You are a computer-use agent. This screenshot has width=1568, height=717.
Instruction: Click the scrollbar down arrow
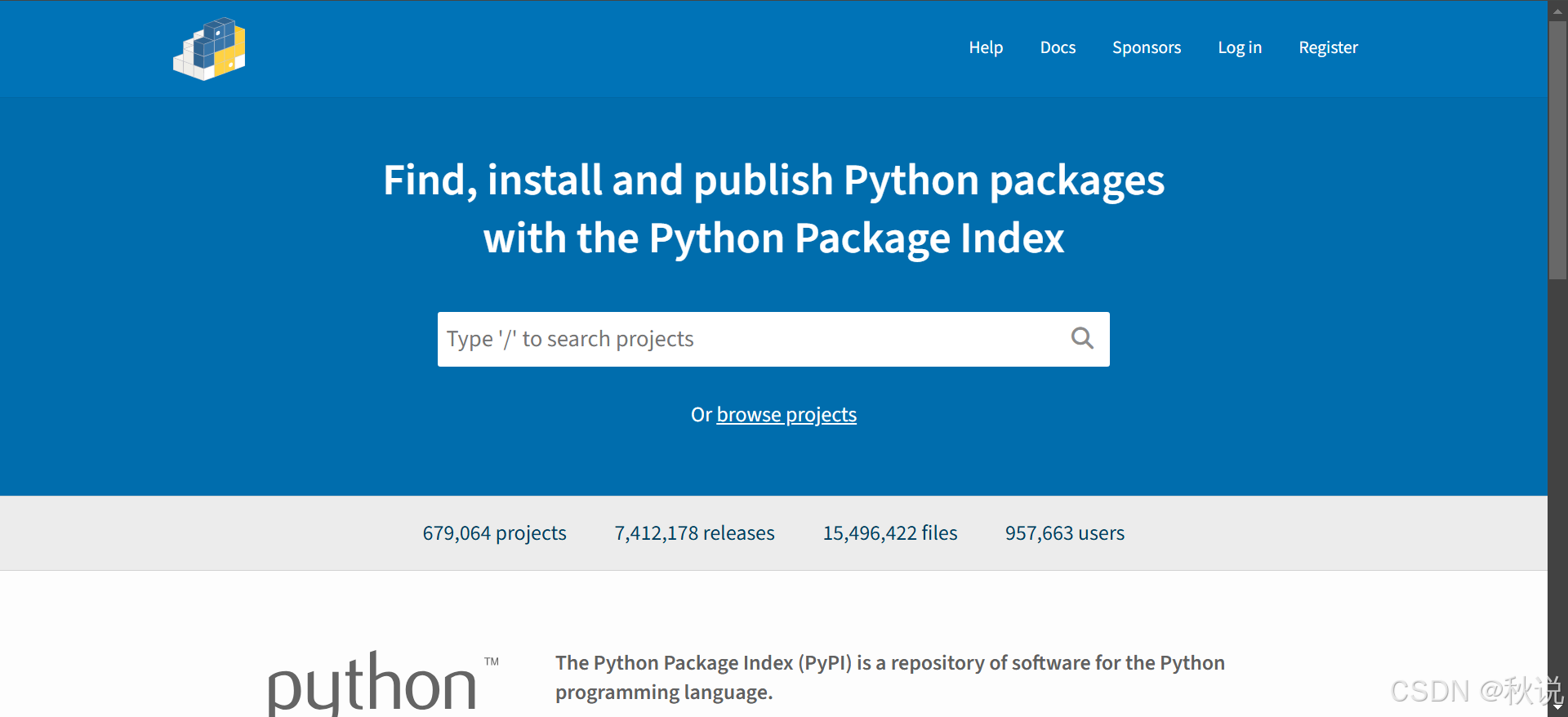(1557, 706)
